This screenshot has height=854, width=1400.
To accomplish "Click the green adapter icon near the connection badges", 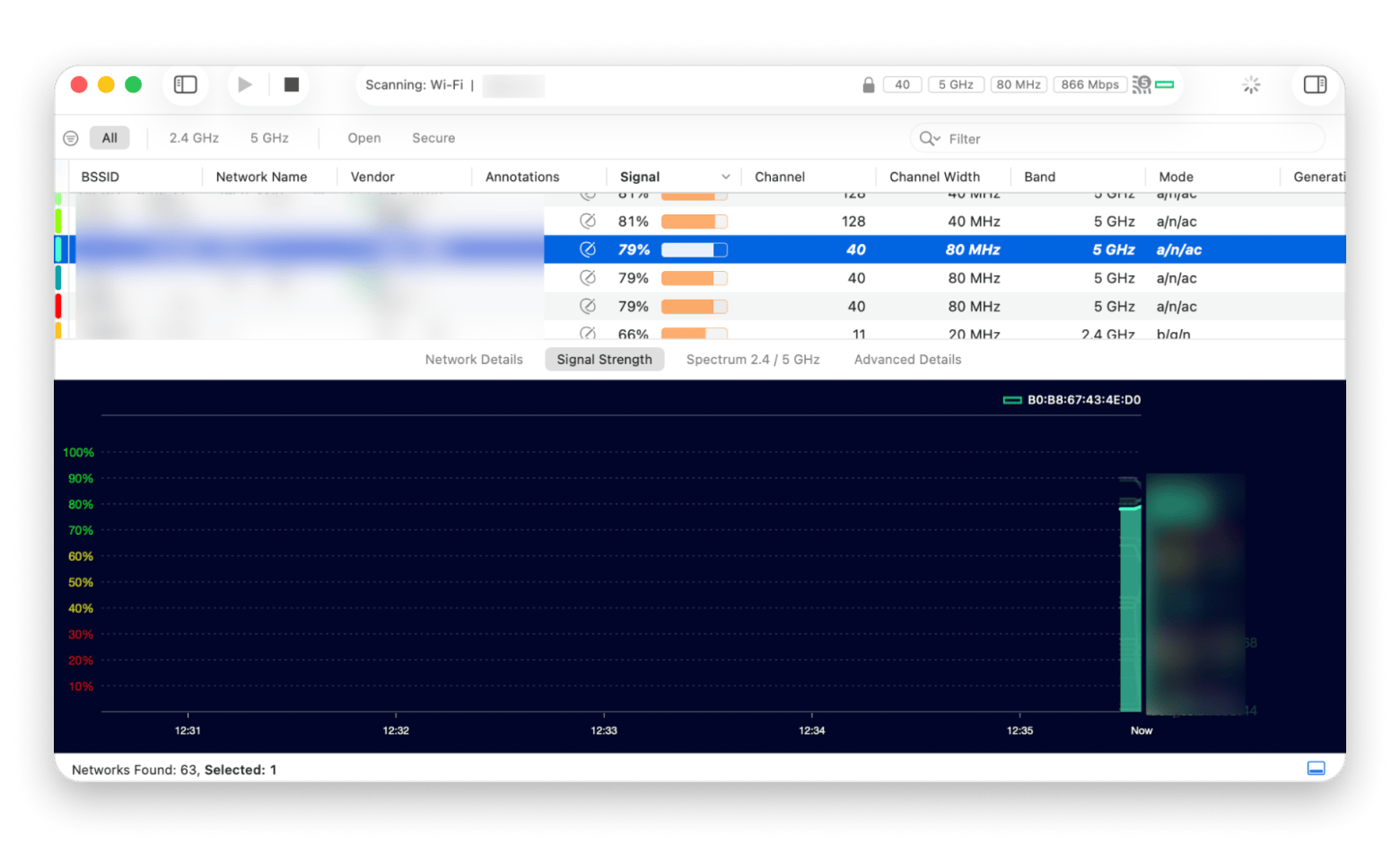I will pyautogui.click(x=1164, y=83).
